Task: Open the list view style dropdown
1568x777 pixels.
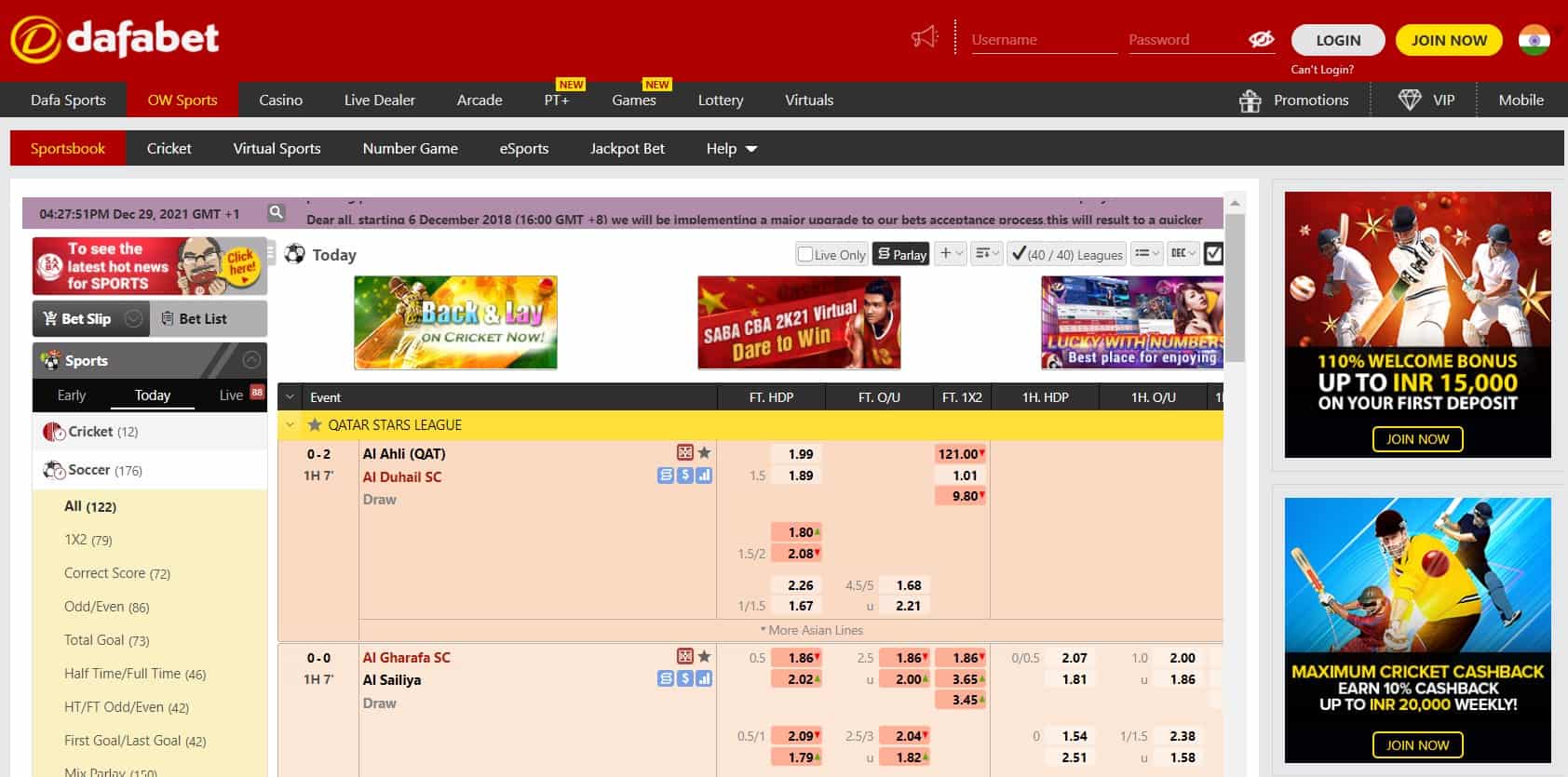Action: click(x=1146, y=253)
